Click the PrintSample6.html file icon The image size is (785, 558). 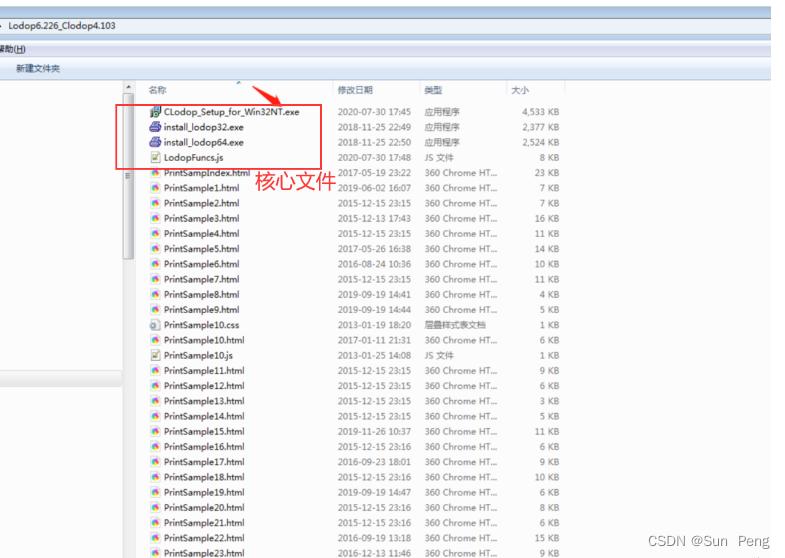pos(155,264)
